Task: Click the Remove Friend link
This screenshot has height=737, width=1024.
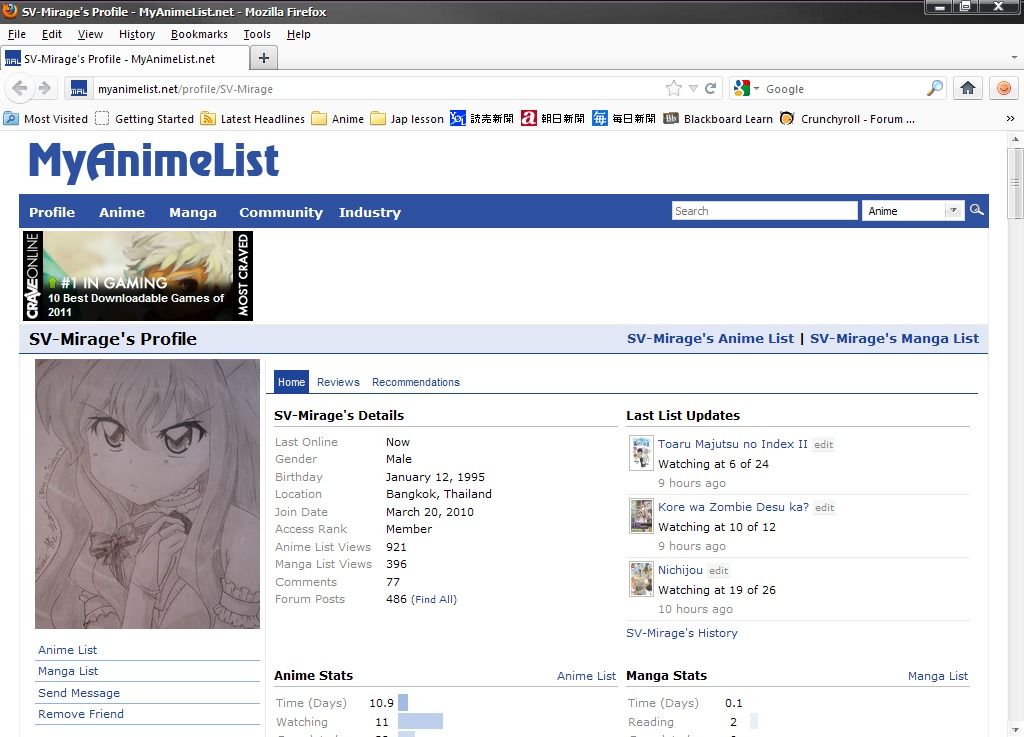Action: (x=81, y=714)
